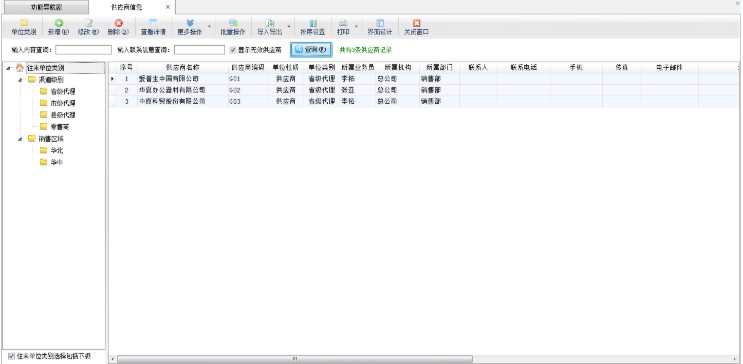Select 华中 in the category tree
Image resolution: width=743 pixels, height=364 pixels.
pyautogui.click(x=57, y=162)
